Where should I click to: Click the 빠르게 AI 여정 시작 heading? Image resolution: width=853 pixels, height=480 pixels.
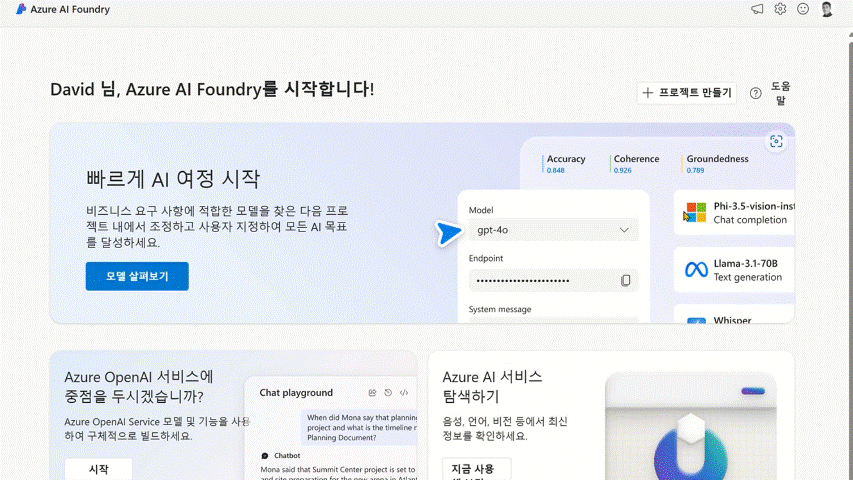click(x=173, y=179)
